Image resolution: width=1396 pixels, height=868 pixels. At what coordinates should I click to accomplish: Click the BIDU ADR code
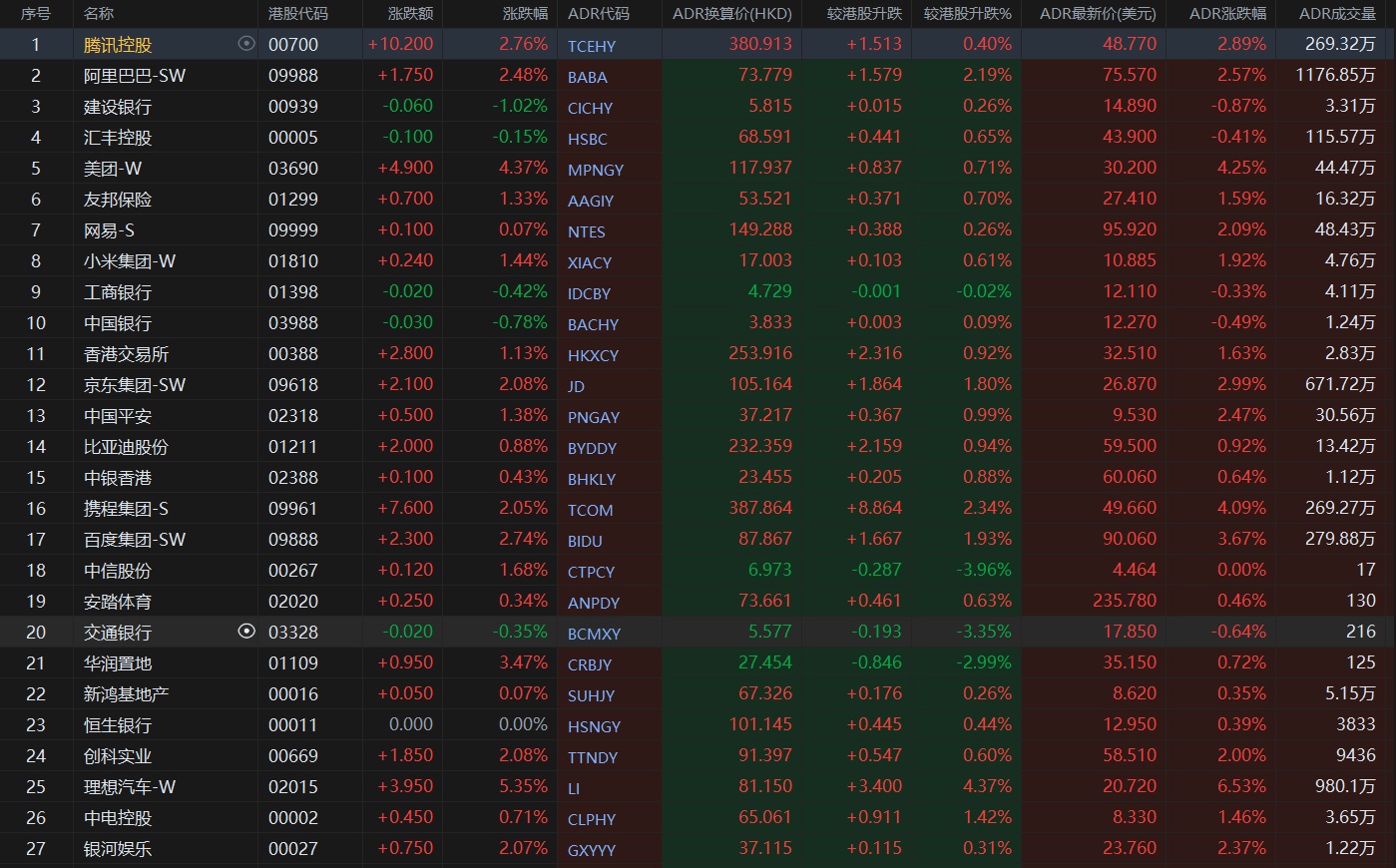click(586, 541)
